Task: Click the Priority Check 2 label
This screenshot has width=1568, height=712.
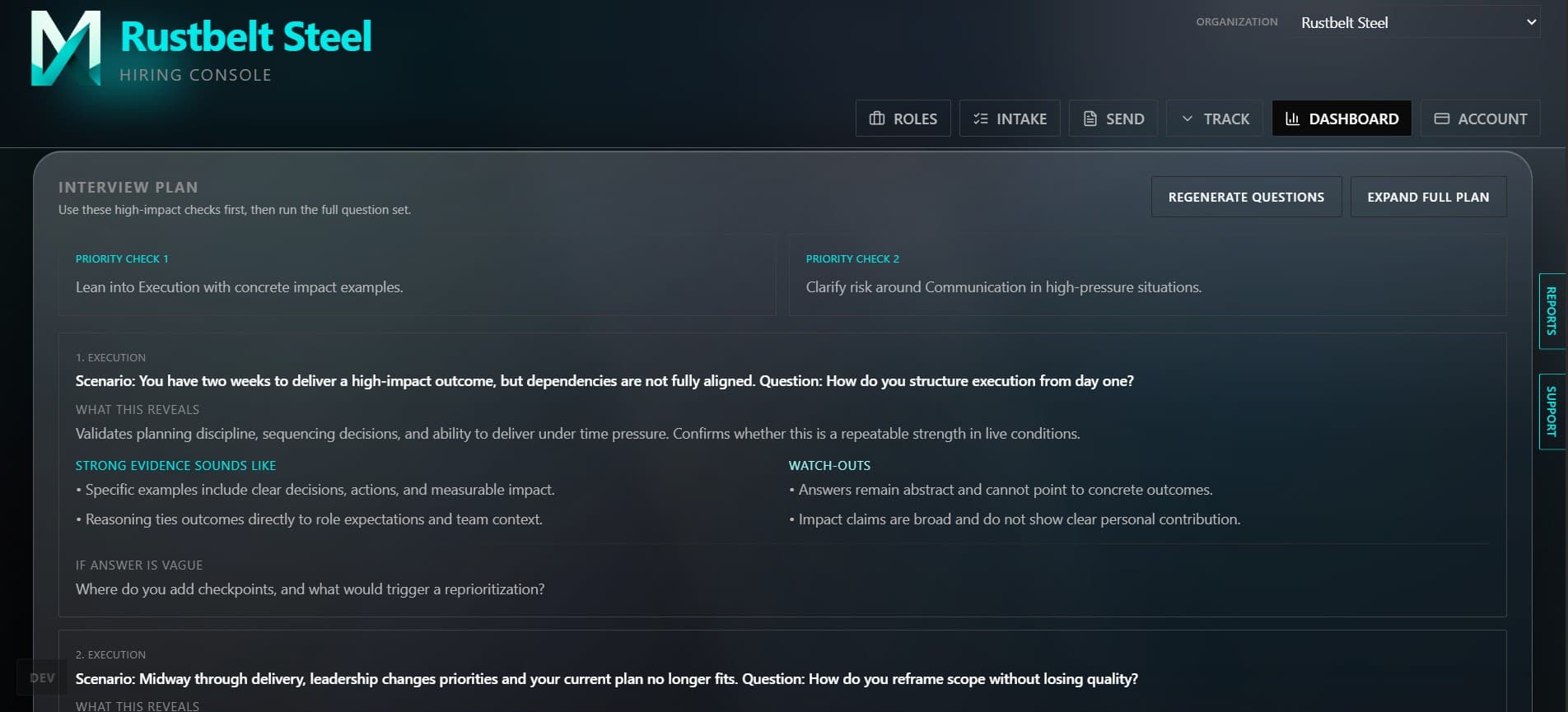Action: (x=852, y=258)
